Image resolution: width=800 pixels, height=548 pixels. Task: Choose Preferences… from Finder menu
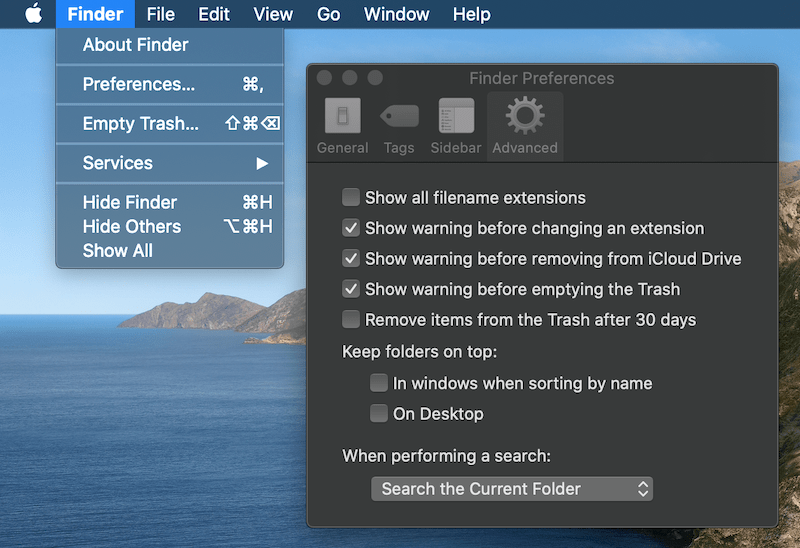(x=169, y=84)
